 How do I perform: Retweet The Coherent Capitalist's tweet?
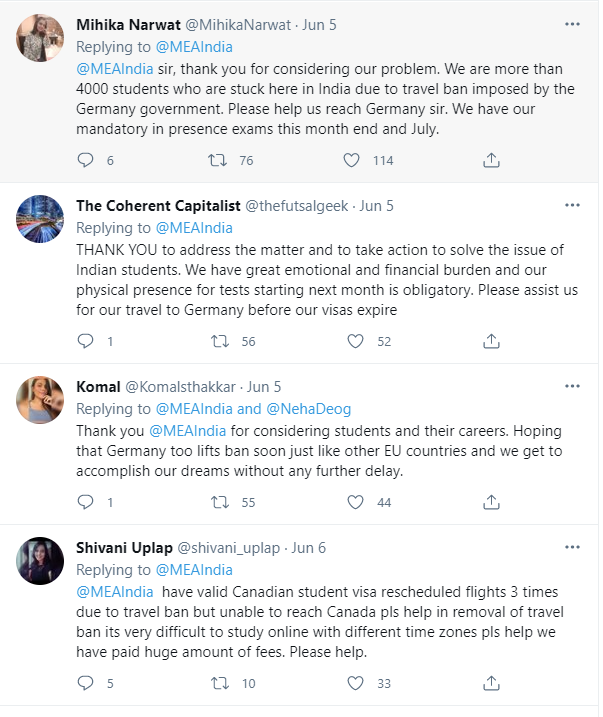coord(217,341)
